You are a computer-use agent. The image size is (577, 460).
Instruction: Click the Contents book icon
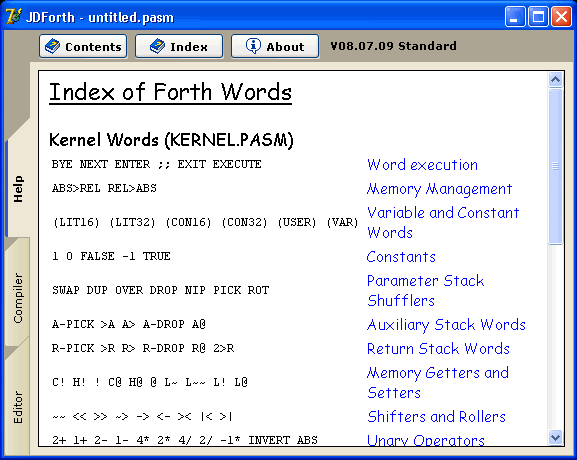tap(52, 46)
